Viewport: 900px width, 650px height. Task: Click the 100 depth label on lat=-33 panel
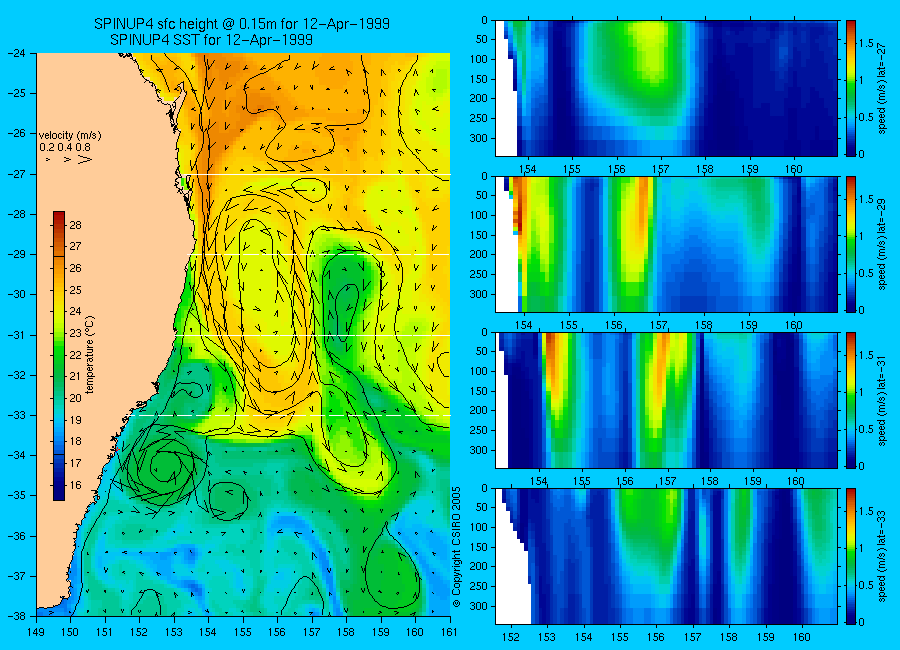(x=478, y=527)
